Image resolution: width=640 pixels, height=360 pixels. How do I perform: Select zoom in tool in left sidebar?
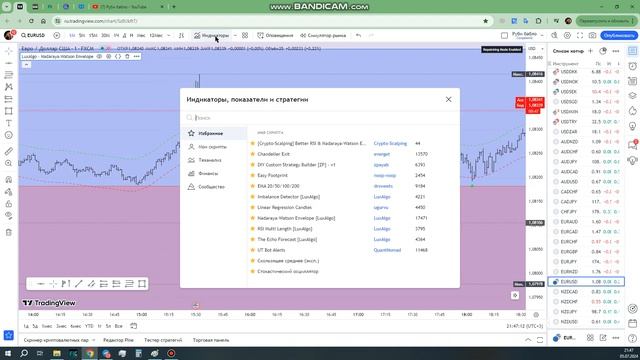click(x=9, y=163)
